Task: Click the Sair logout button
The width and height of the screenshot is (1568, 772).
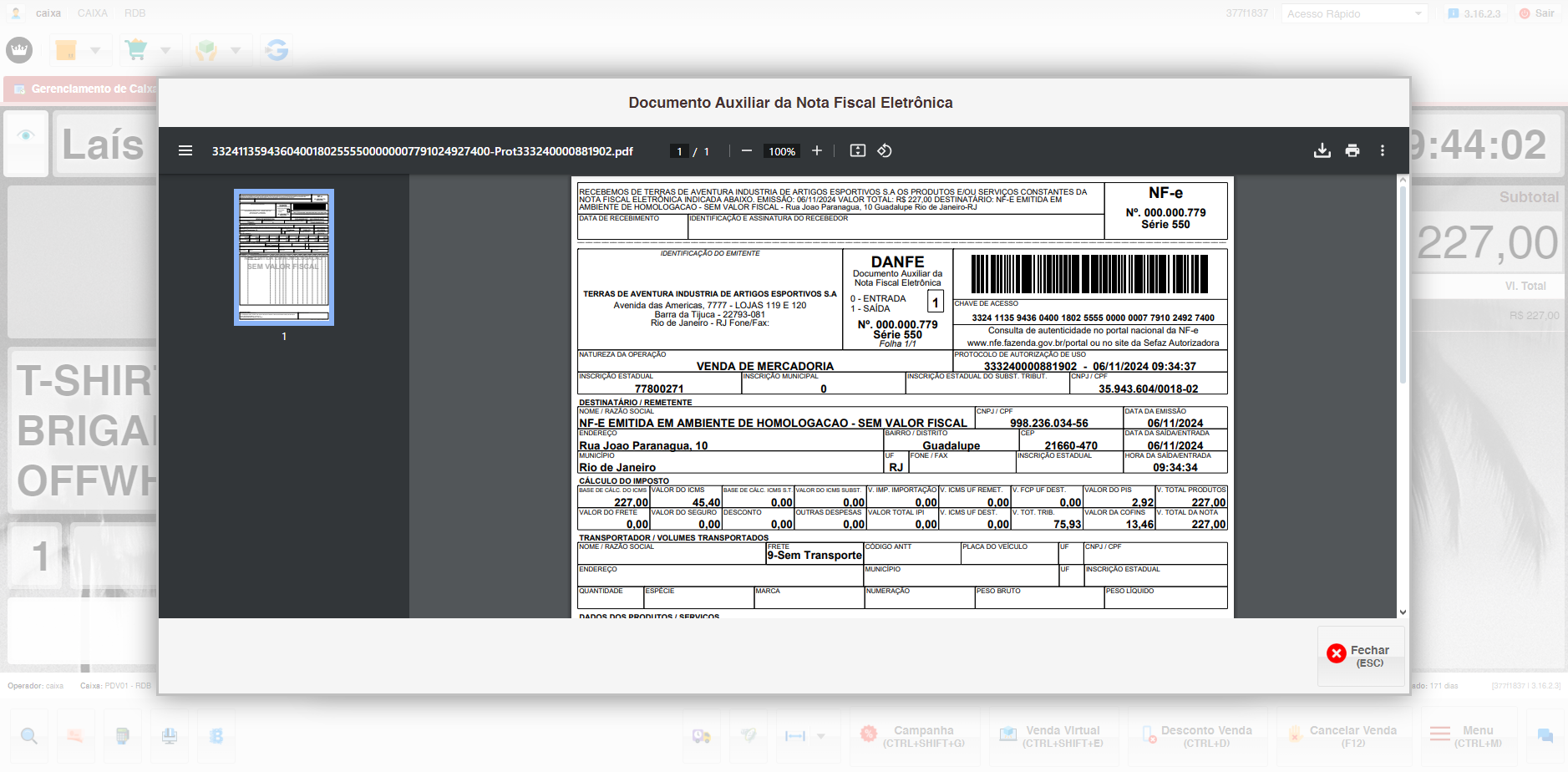Action: [1537, 14]
